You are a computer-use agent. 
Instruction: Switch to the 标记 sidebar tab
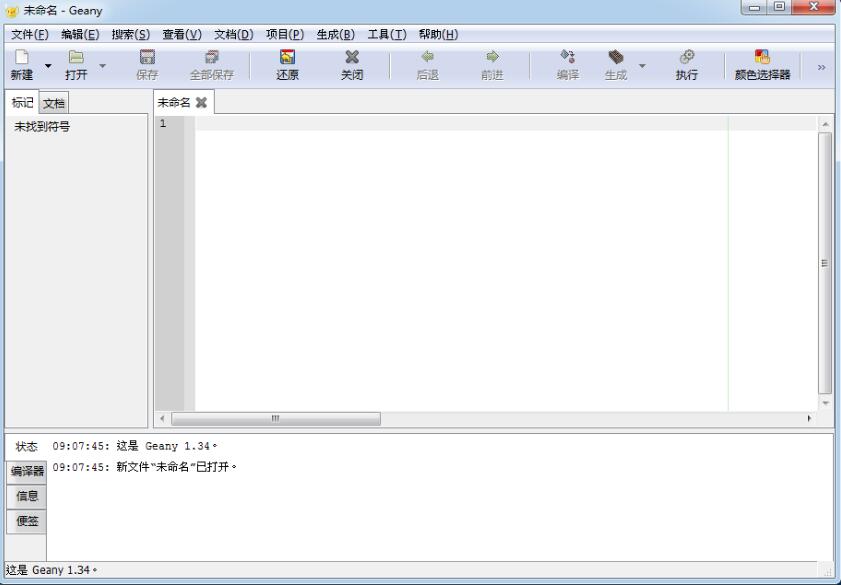click(x=23, y=102)
